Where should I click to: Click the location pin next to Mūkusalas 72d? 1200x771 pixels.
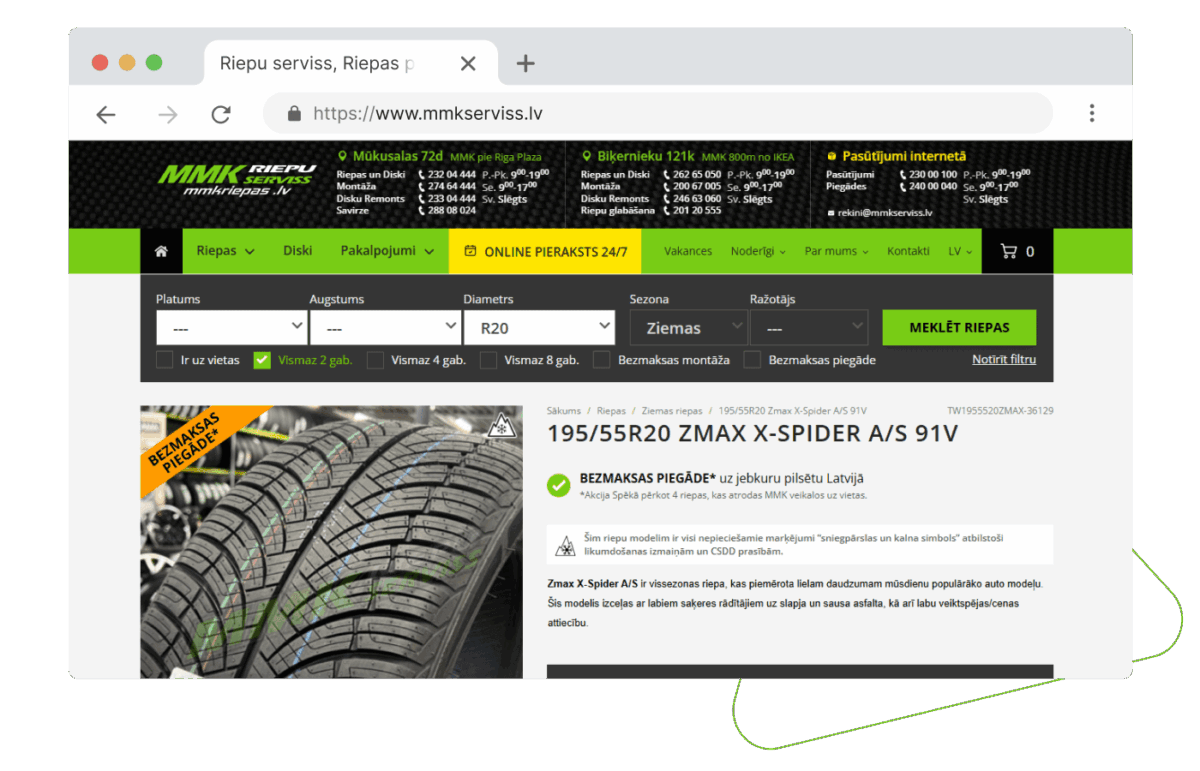(342, 156)
